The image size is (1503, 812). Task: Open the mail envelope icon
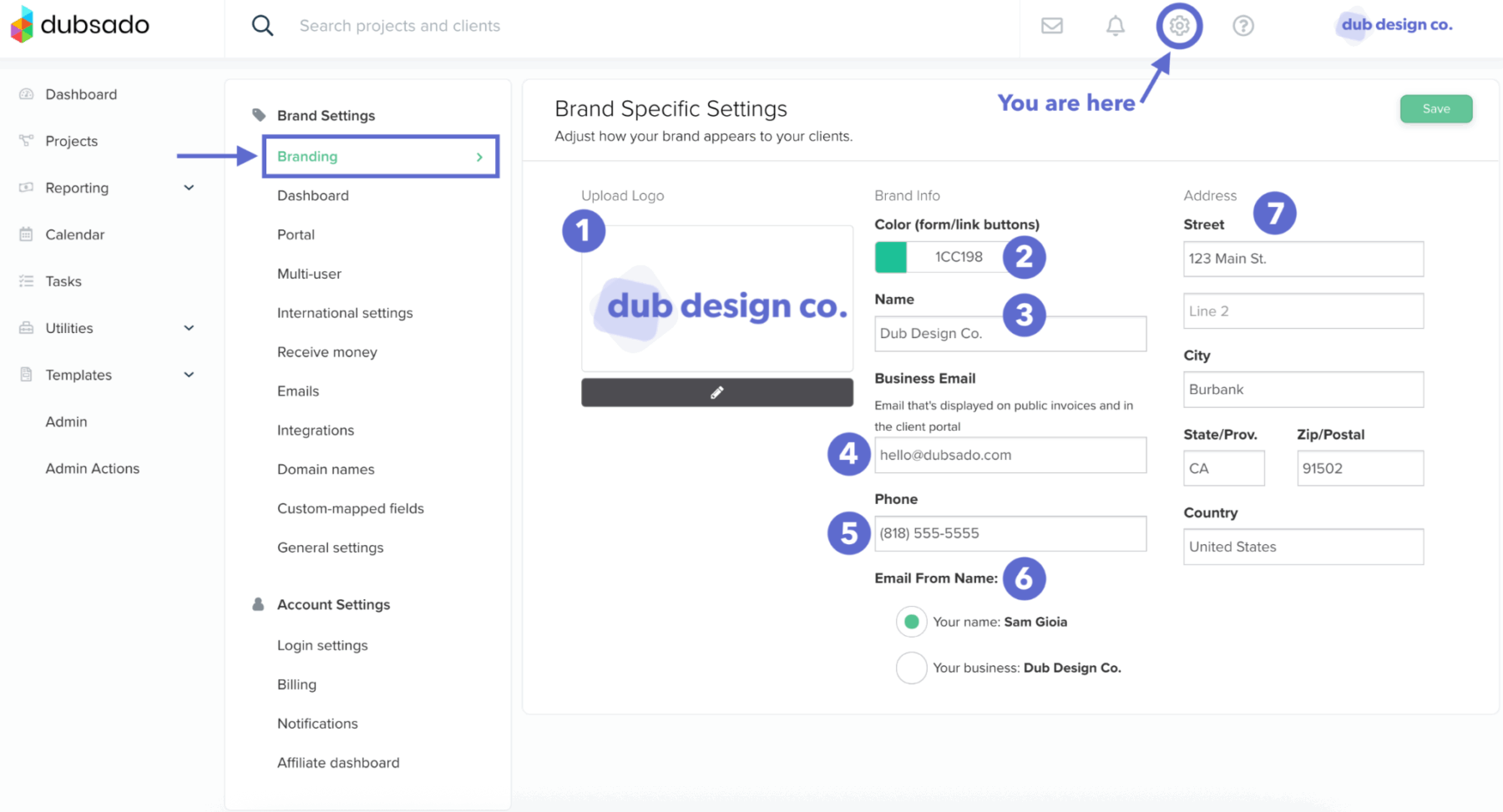[x=1052, y=26]
